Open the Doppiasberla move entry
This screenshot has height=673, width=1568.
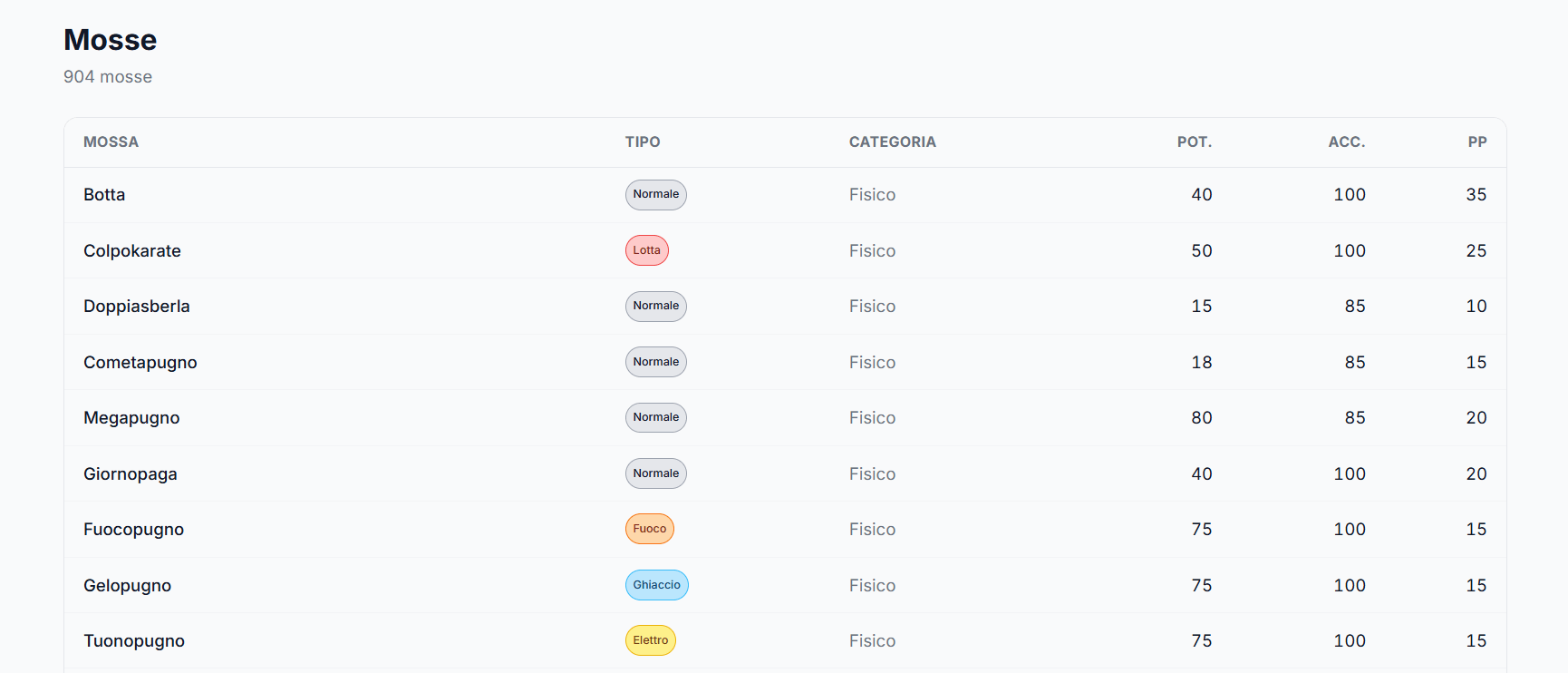coord(137,307)
